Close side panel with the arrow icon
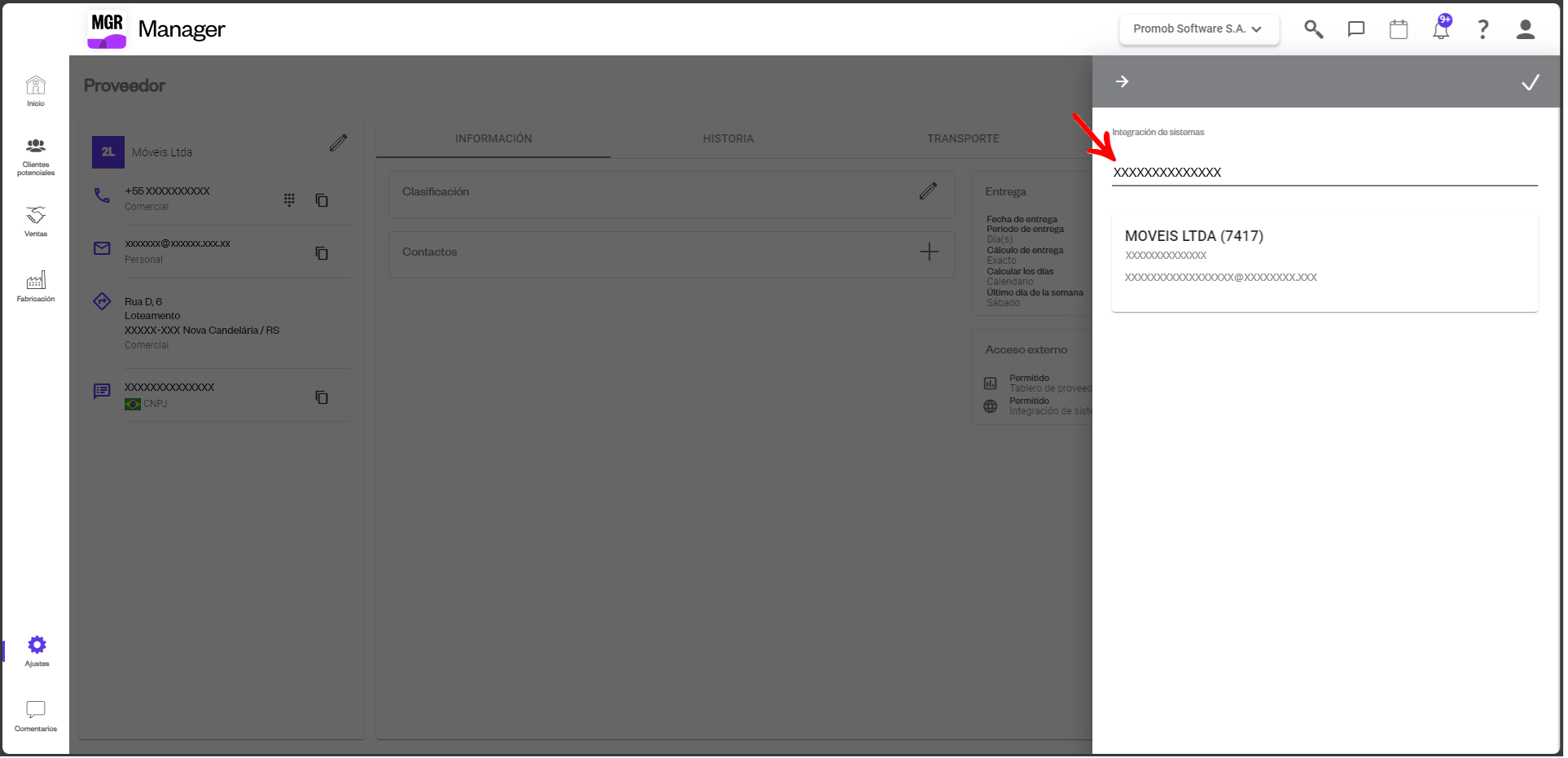Viewport: 1568px width, 758px height. (1122, 81)
